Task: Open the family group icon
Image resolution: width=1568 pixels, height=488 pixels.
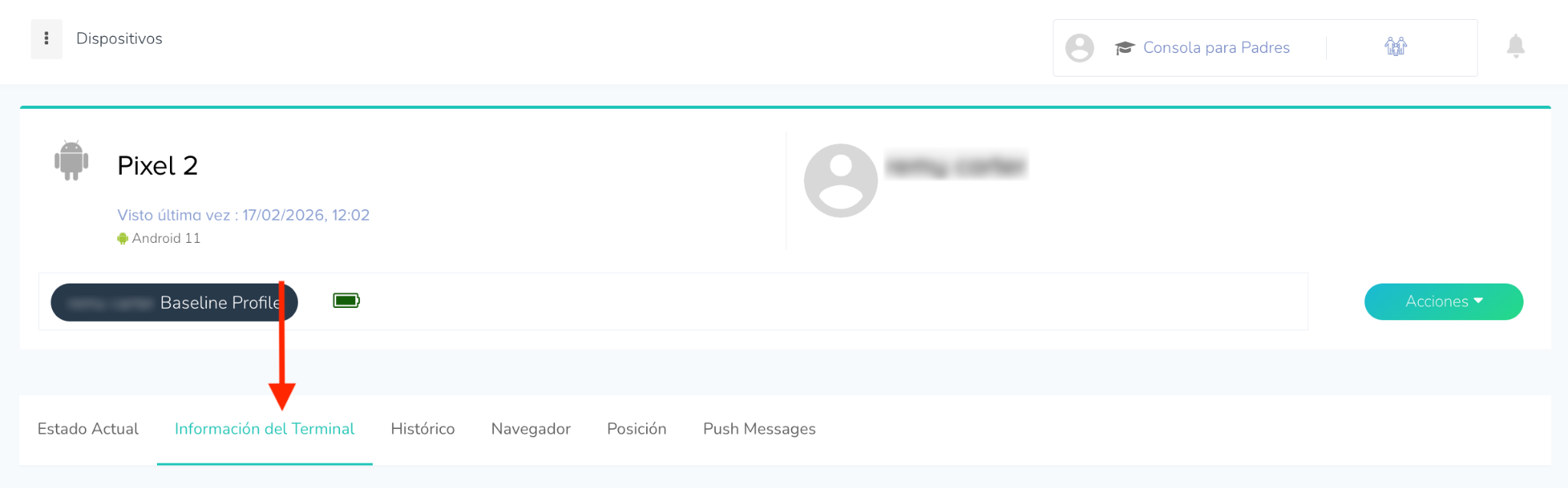Action: coord(1396,47)
